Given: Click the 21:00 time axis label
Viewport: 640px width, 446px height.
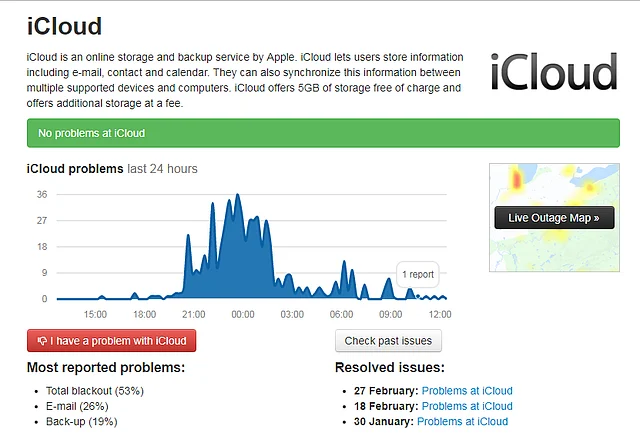Looking at the screenshot, I should click(193, 315).
